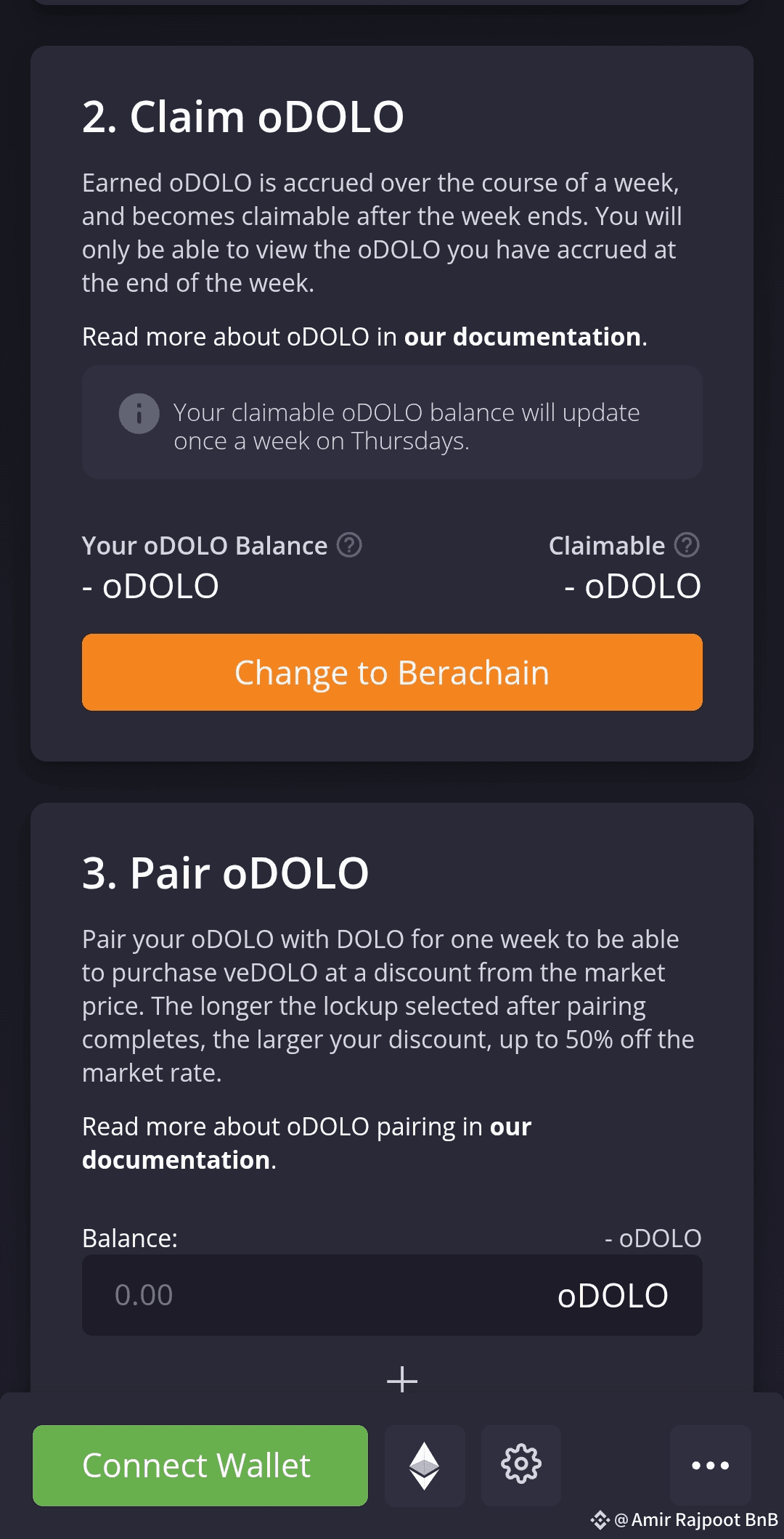Click the help icon next to Claimable

pos(687,544)
